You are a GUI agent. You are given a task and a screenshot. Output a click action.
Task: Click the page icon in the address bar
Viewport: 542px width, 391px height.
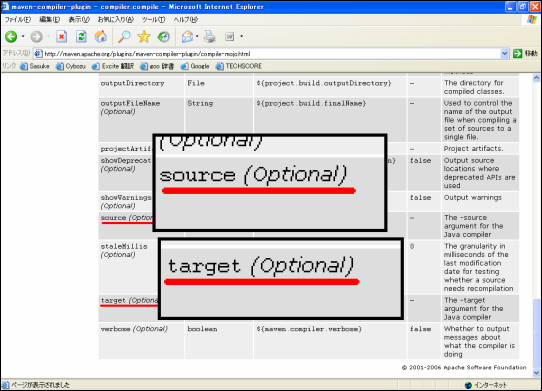pyautogui.click(x=39, y=54)
